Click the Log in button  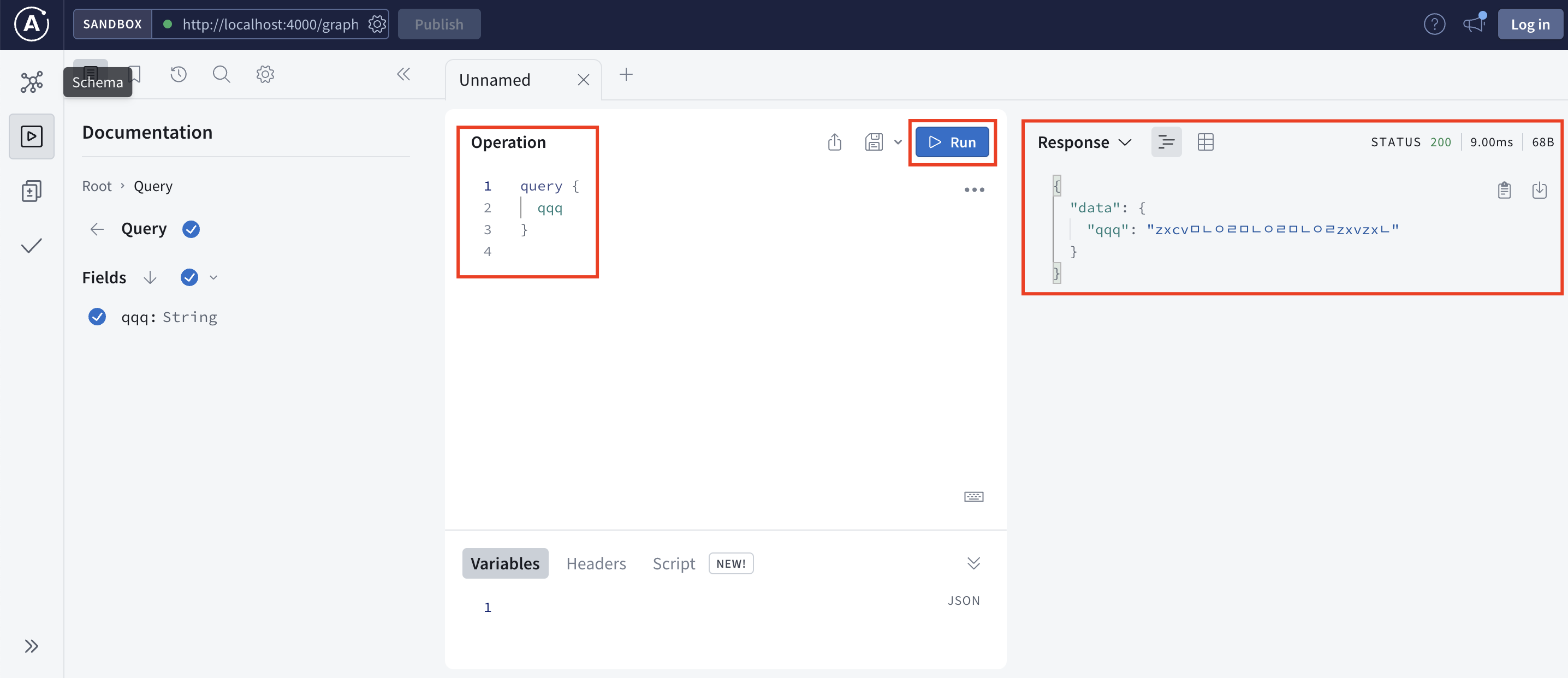click(x=1530, y=25)
